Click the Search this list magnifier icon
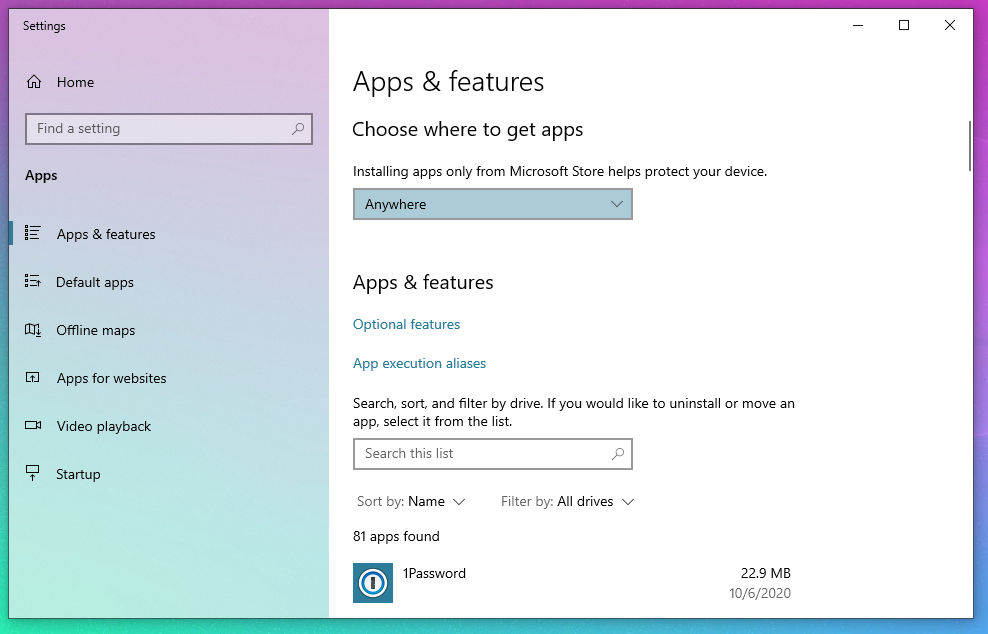 click(x=618, y=454)
